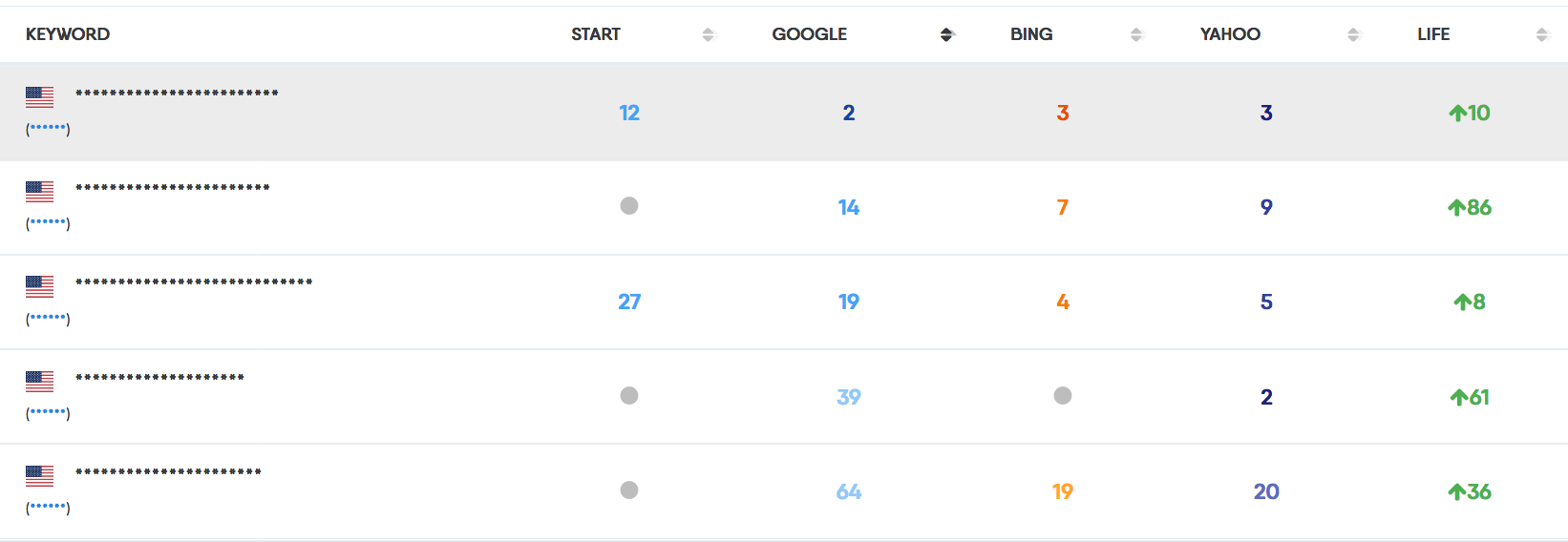Screen dimensions: 1568x542
Task: Click US flag icon in first row
Action: point(40,96)
